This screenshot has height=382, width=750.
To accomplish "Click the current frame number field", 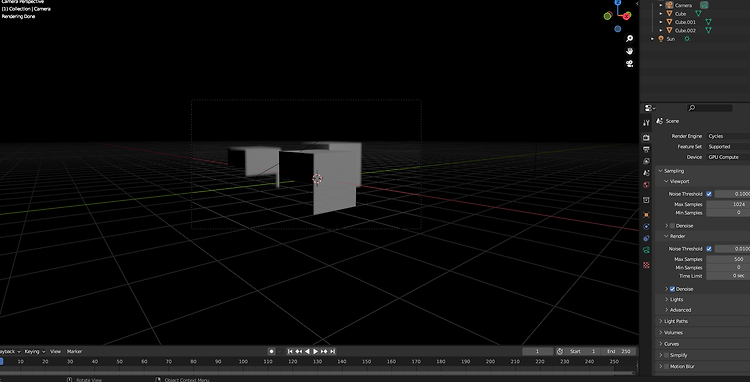I will click(538, 351).
